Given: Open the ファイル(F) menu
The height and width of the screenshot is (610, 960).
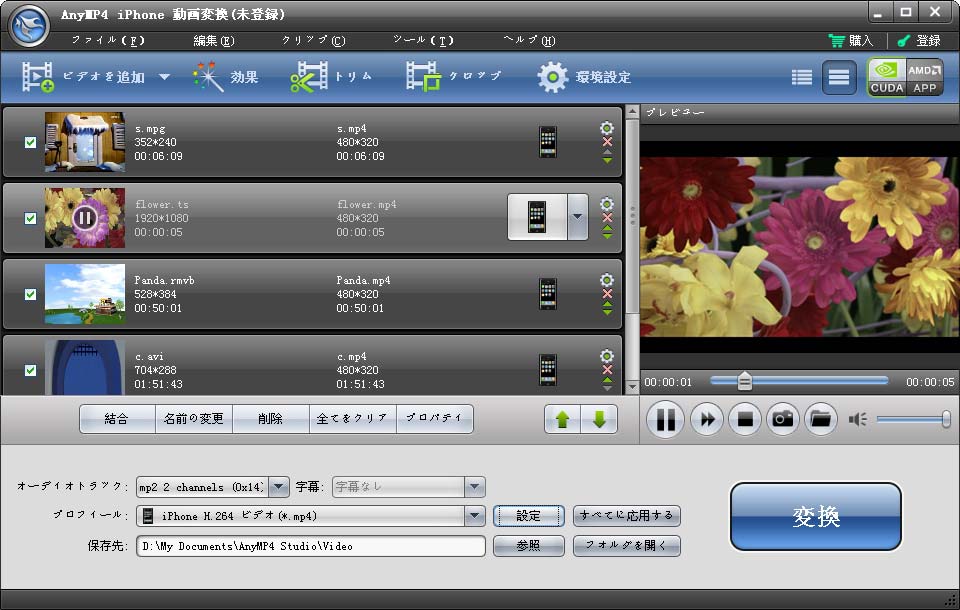Looking at the screenshot, I should pyautogui.click(x=108, y=40).
